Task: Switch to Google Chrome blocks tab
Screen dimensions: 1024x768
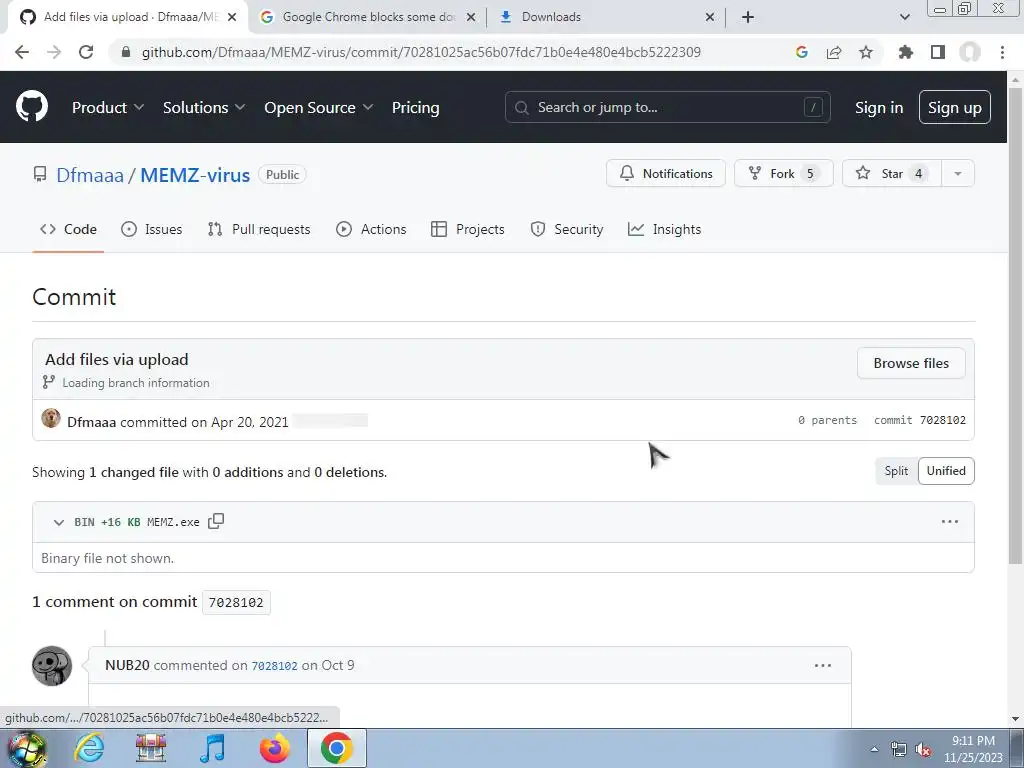Action: (x=368, y=17)
